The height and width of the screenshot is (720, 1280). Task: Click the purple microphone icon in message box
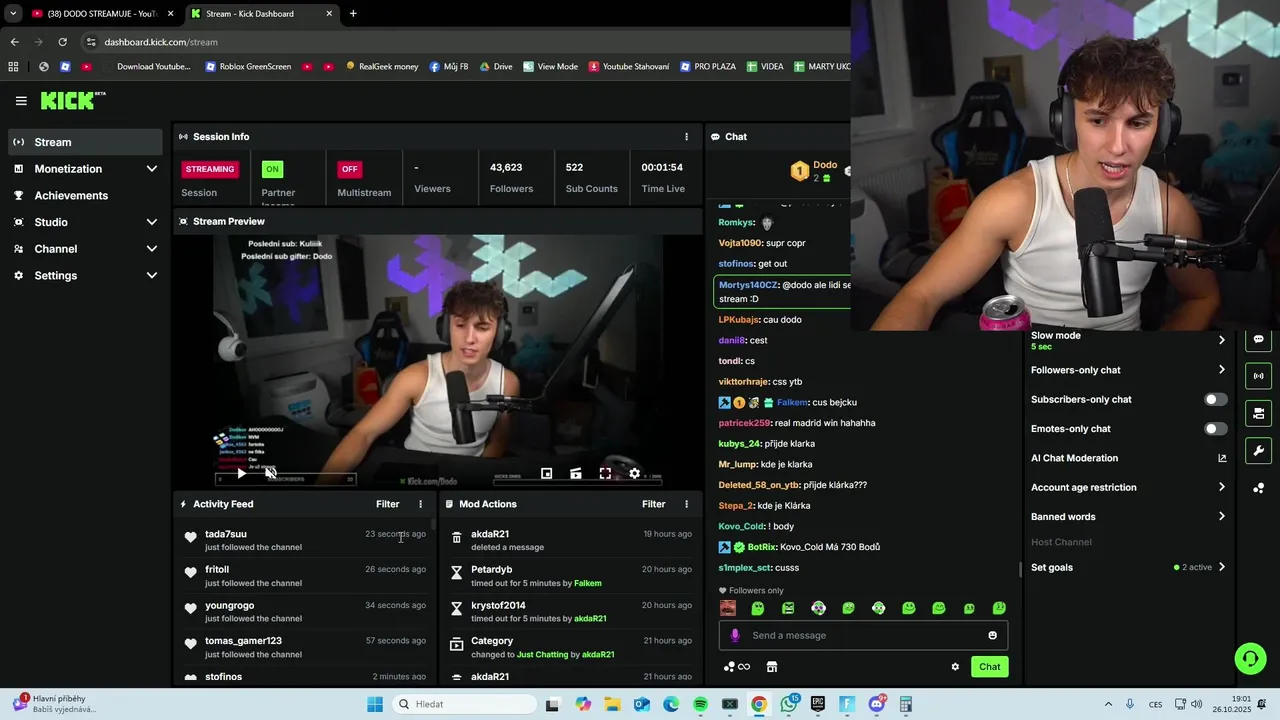click(735, 635)
